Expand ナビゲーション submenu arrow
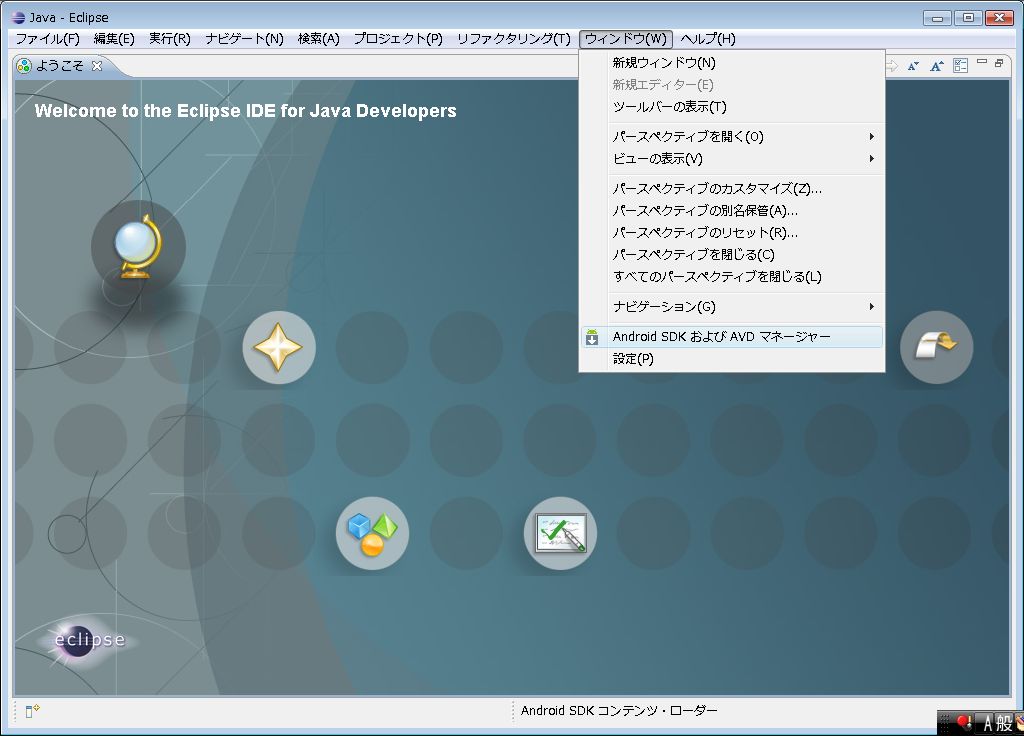 [x=871, y=306]
